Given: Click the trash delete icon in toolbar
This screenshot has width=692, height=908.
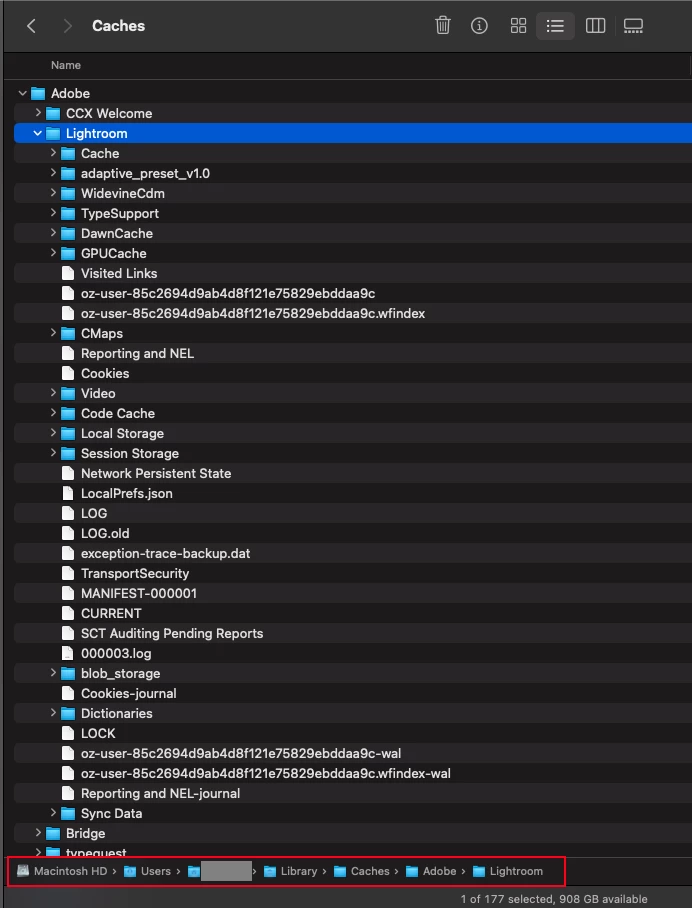Looking at the screenshot, I should click(443, 25).
